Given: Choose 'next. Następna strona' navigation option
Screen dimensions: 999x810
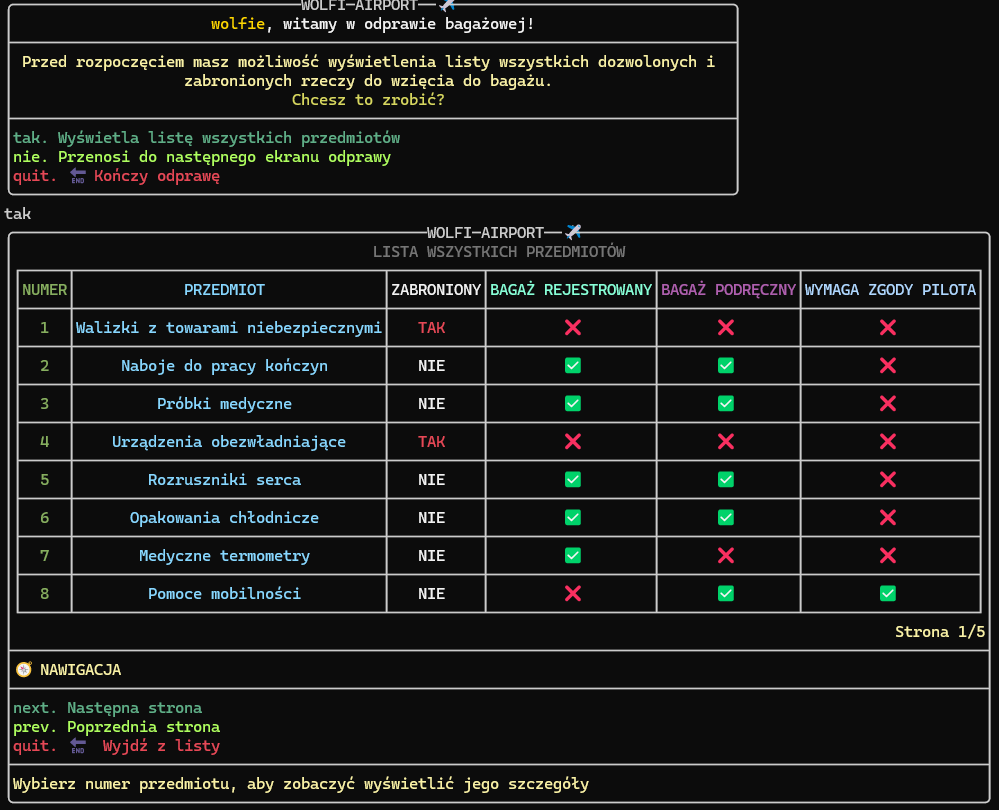Looking at the screenshot, I should pos(107,708).
